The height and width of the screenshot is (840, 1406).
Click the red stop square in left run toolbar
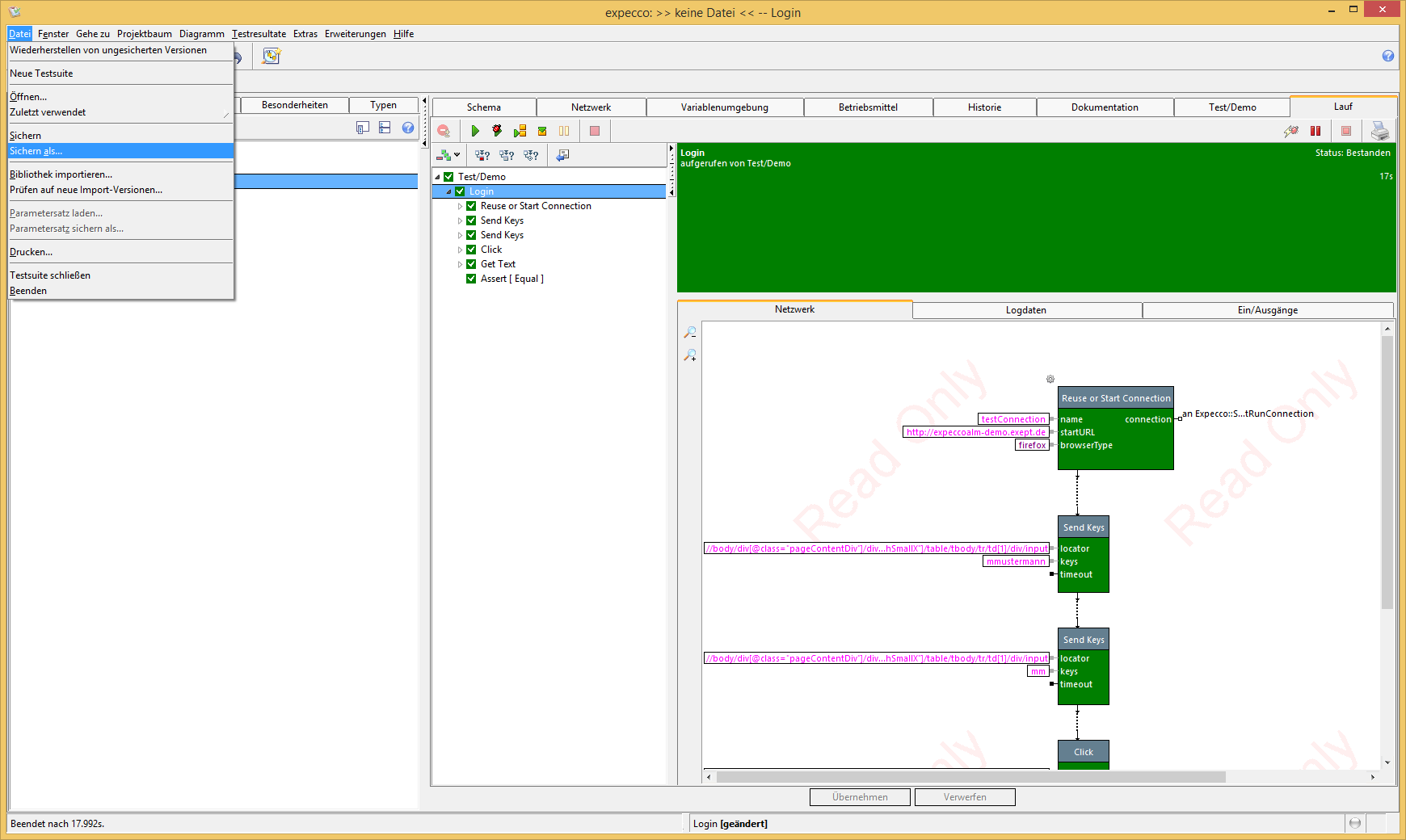tap(595, 131)
